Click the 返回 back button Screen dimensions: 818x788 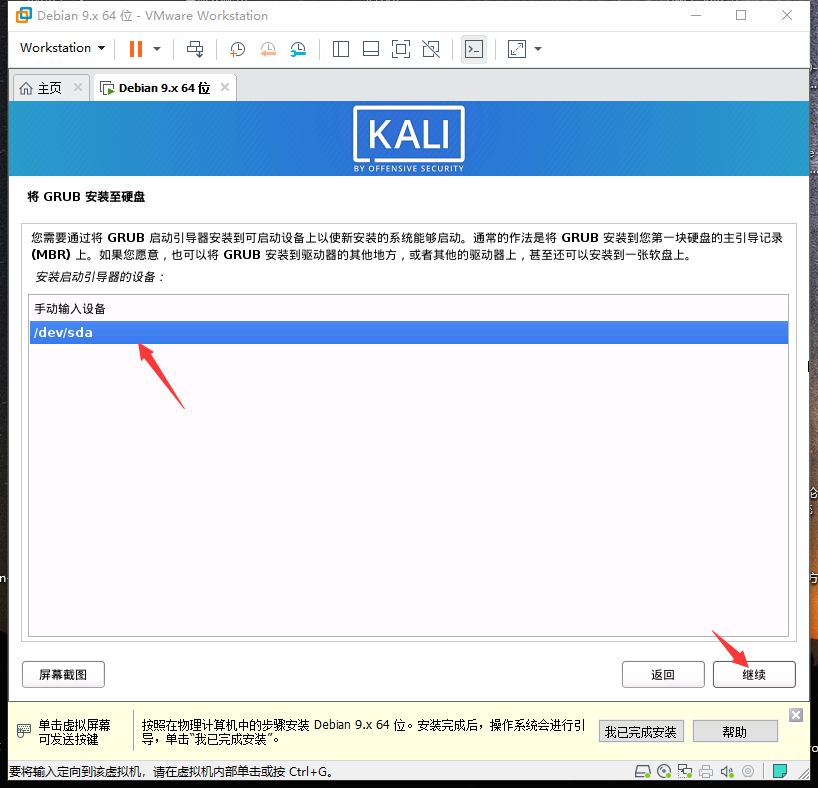coord(663,675)
